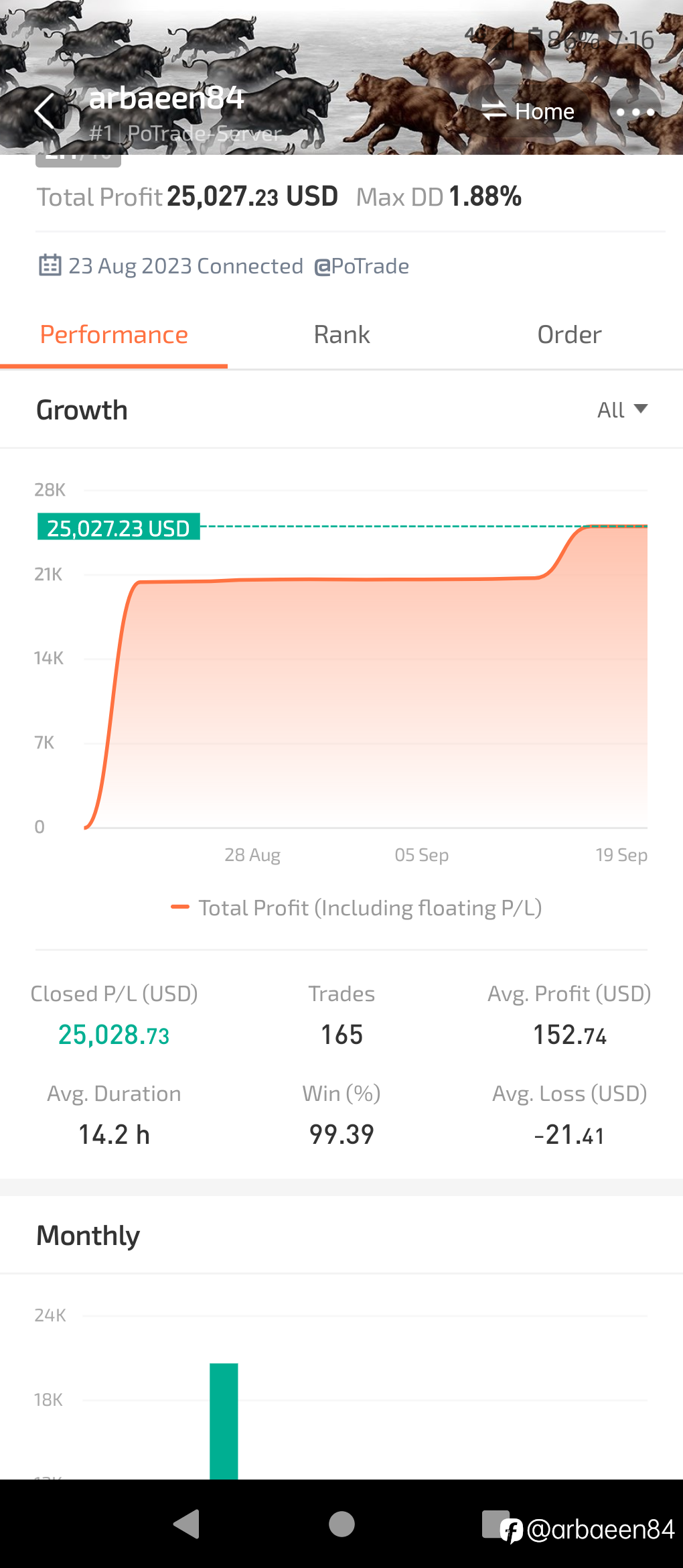This screenshot has width=683, height=1568.
Task: Toggle Total Profit legend series
Action: coord(356,907)
